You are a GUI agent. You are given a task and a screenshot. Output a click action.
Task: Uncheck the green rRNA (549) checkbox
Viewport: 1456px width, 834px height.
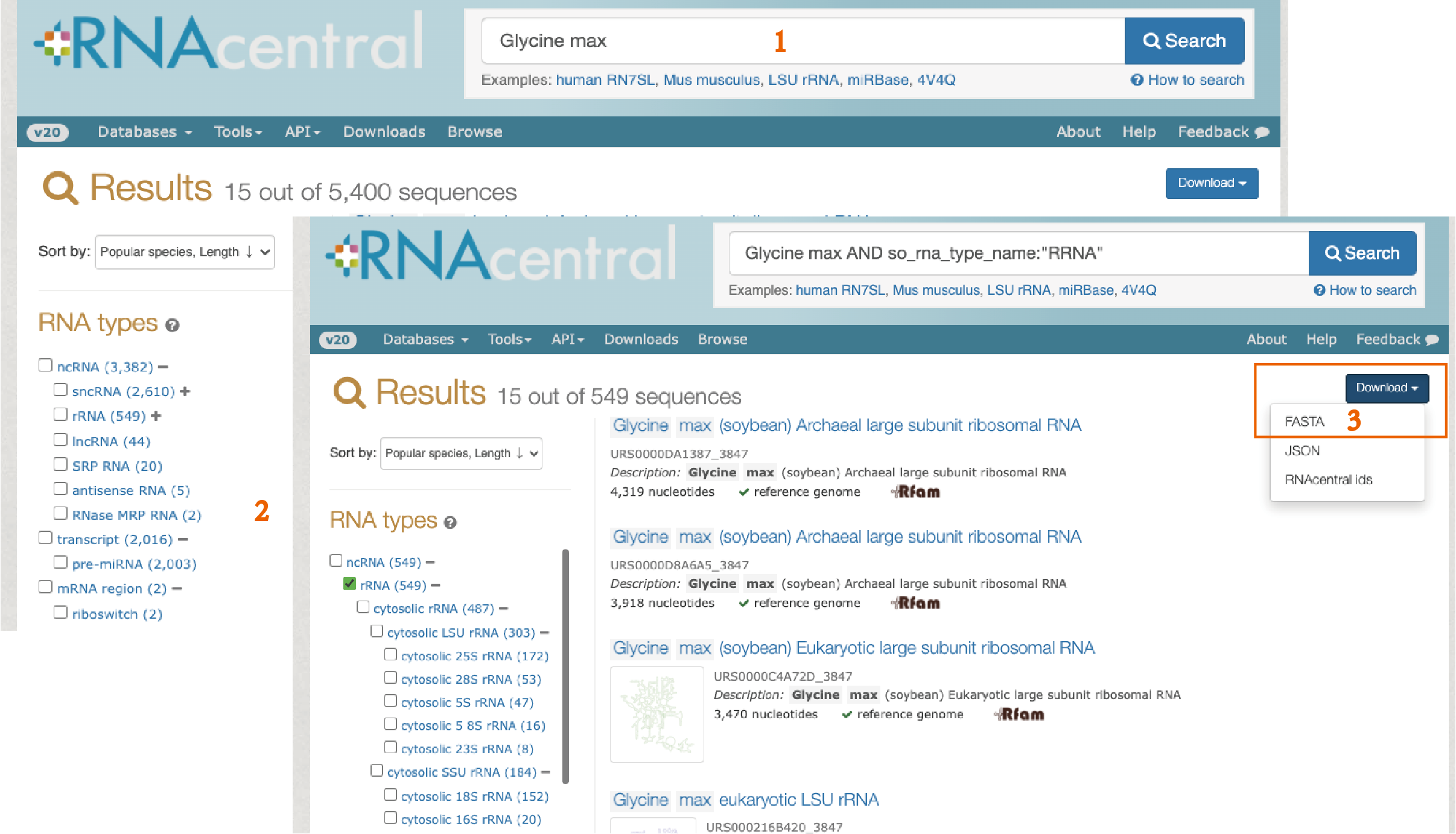coord(349,584)
